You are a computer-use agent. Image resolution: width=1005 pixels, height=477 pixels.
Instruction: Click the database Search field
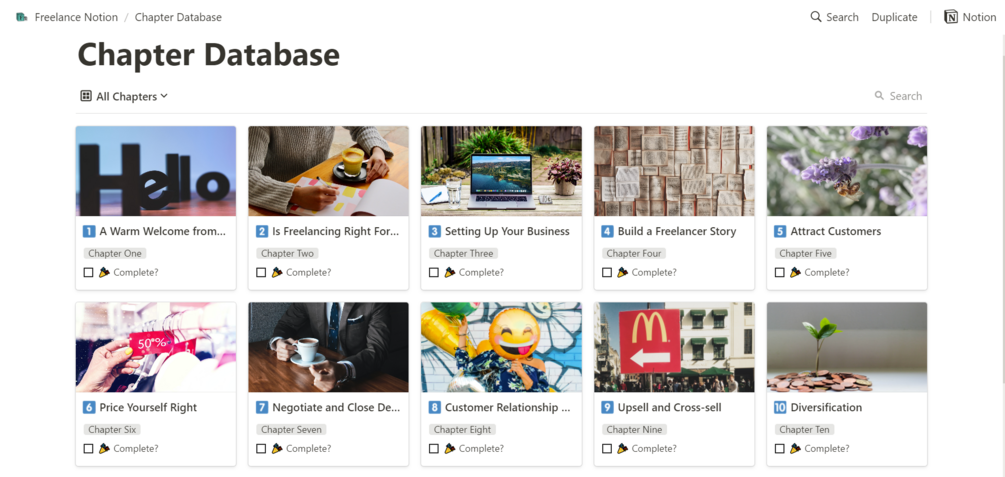point(905,96)
